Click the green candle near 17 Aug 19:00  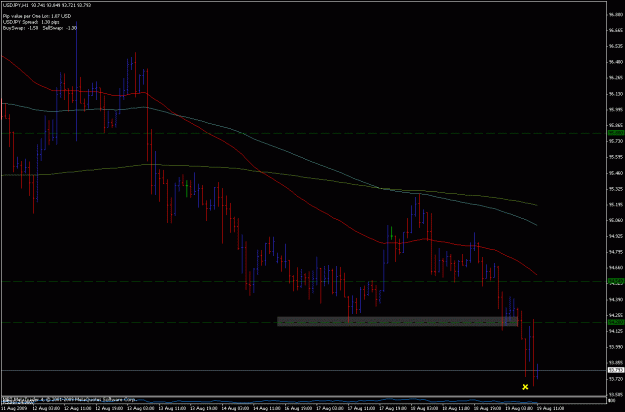point(391,233)
